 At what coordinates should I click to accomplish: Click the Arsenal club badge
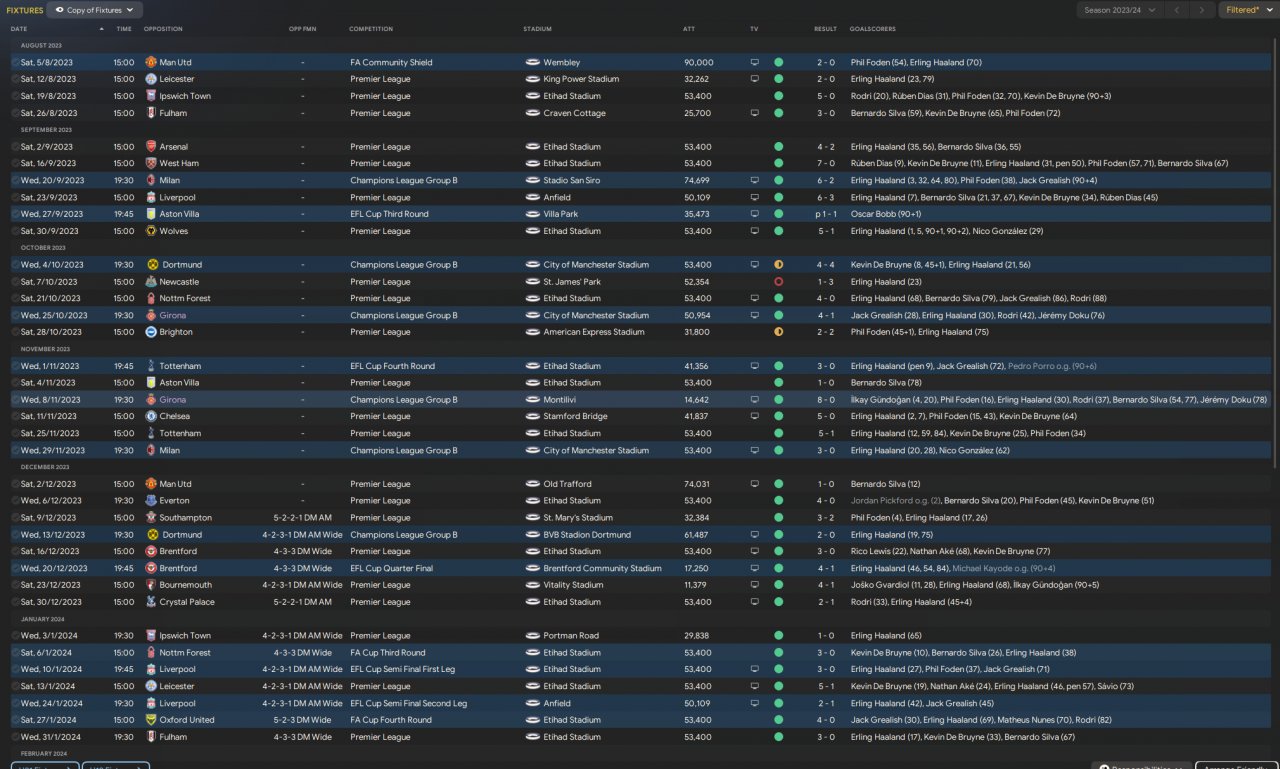point(151,147)
